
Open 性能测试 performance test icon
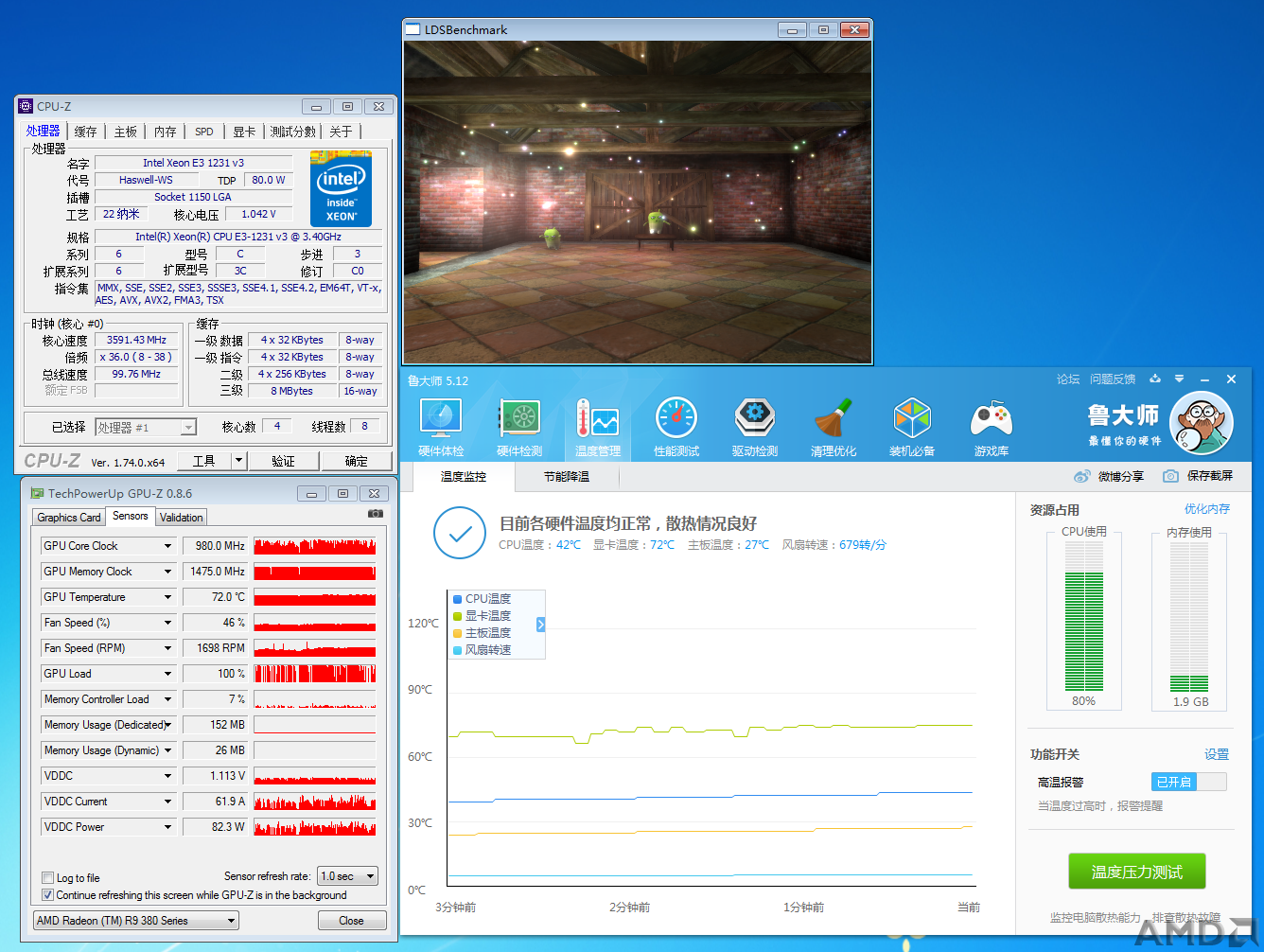[x=676, y=428]
